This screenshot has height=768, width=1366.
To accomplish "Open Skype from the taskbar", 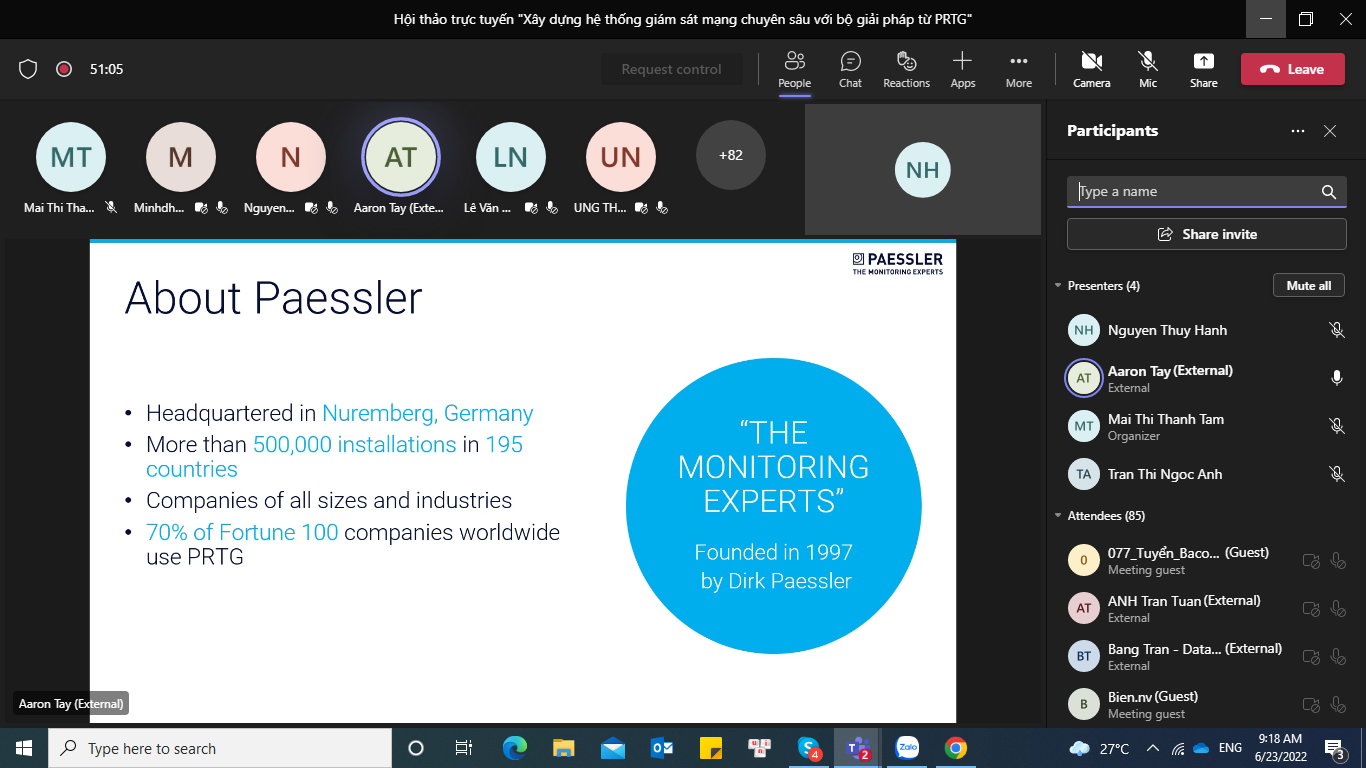I will coord(809,748).
